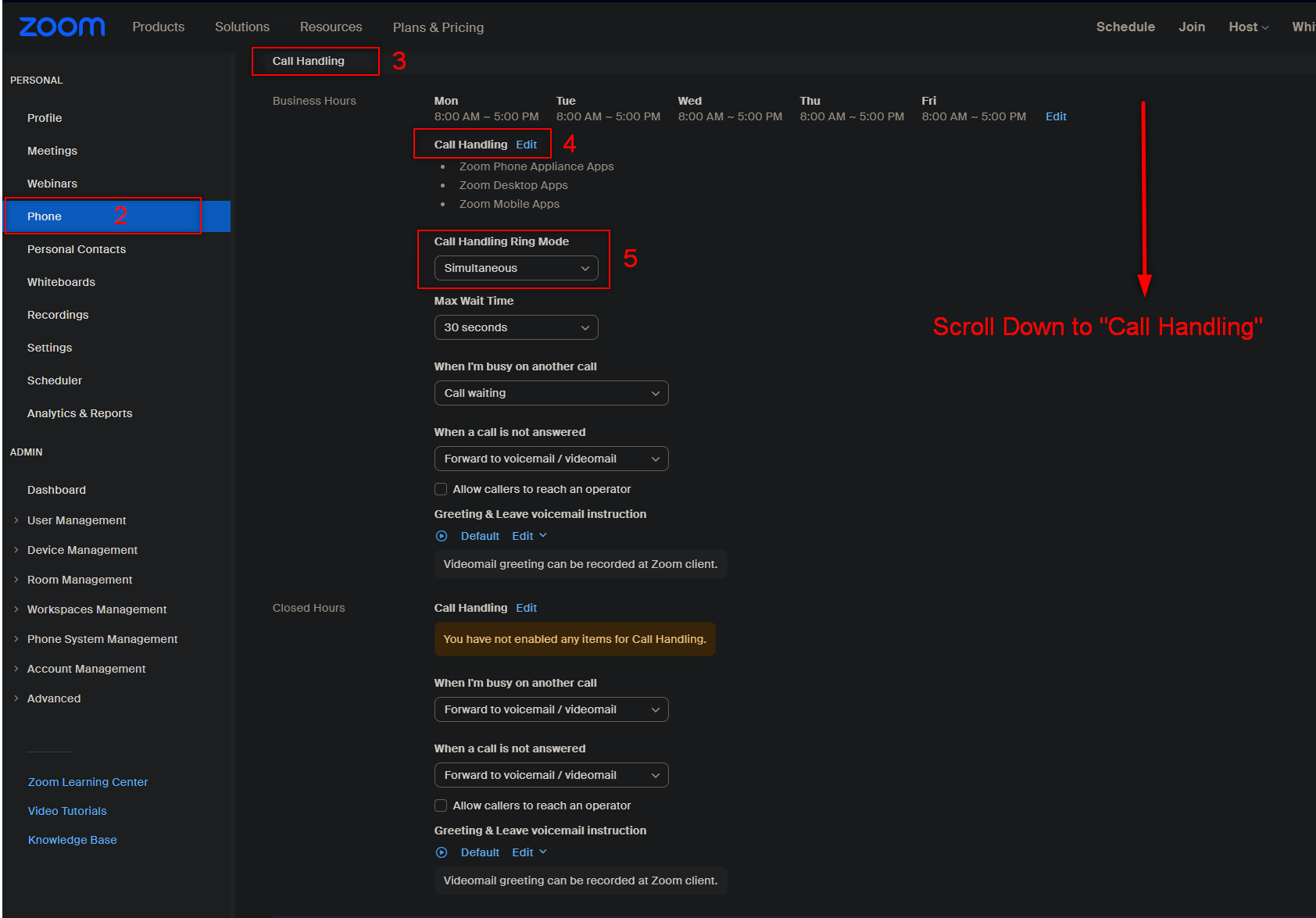Viewport: 1316px width, 918px height.
Task: Select the Call Handling tab
Action: tap(309, 61)
